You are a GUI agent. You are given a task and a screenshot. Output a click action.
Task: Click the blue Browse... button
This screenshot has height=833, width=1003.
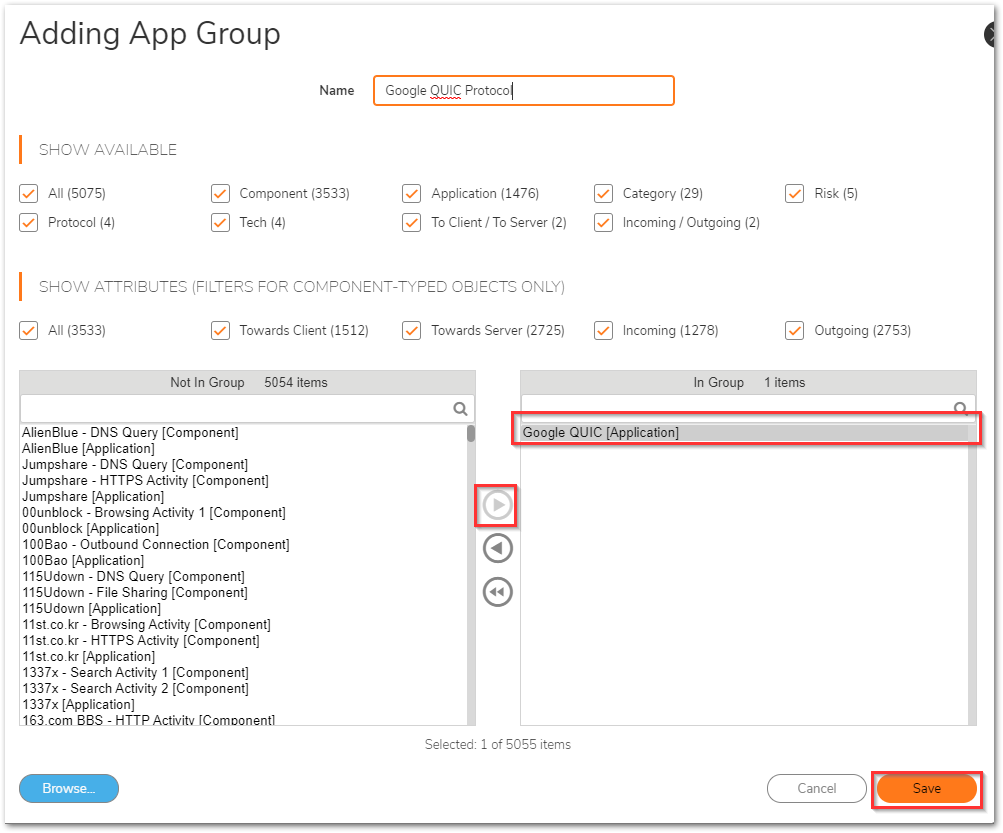(69, 788)
